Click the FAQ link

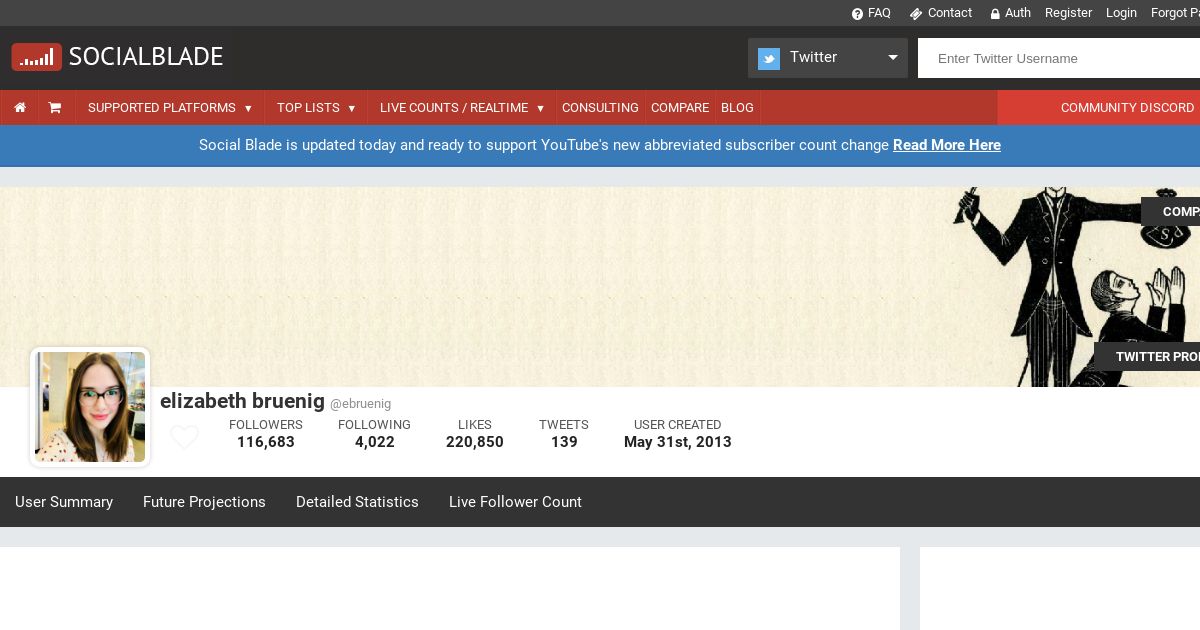point(879,13)
